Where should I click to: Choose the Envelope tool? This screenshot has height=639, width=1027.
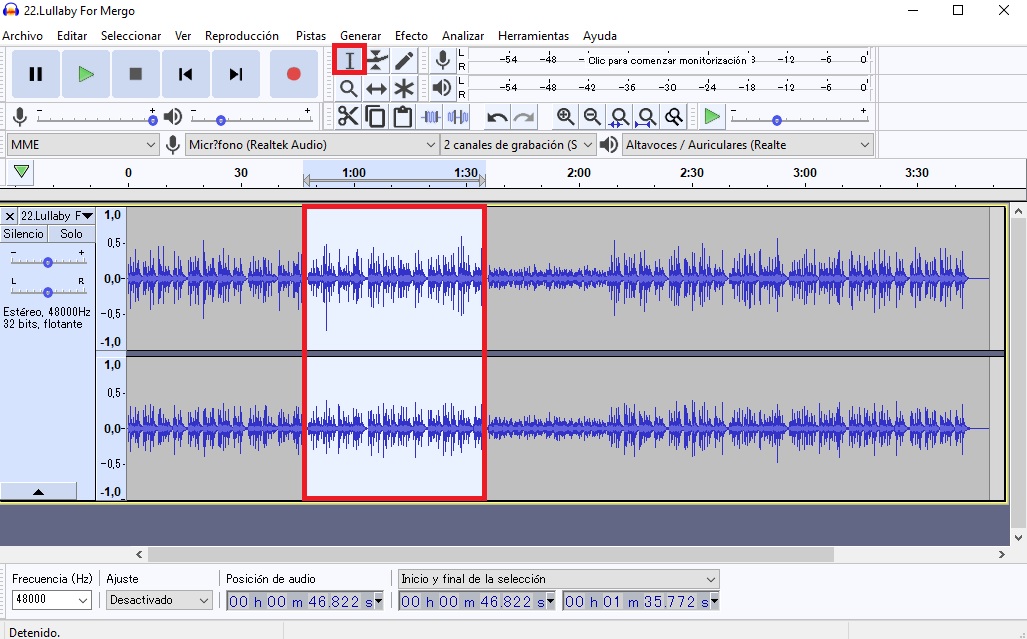click(x=377, y=60)
